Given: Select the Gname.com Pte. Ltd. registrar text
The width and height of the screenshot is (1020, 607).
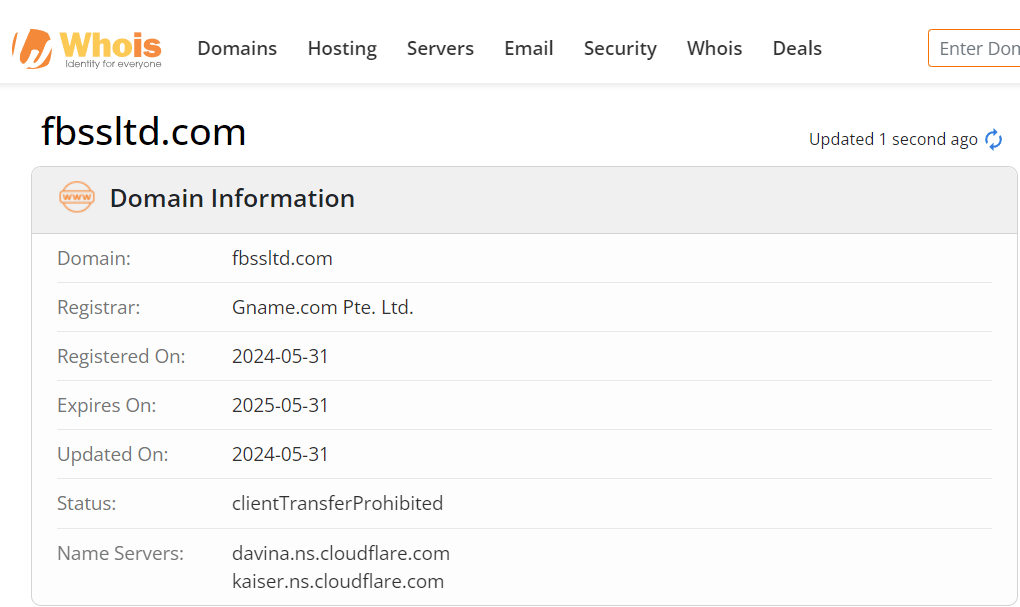Looking at the screenshot, I should [323, 307].
